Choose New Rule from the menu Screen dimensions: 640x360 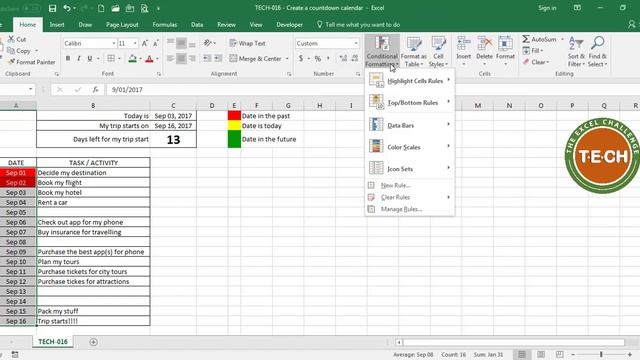(409, 185)
